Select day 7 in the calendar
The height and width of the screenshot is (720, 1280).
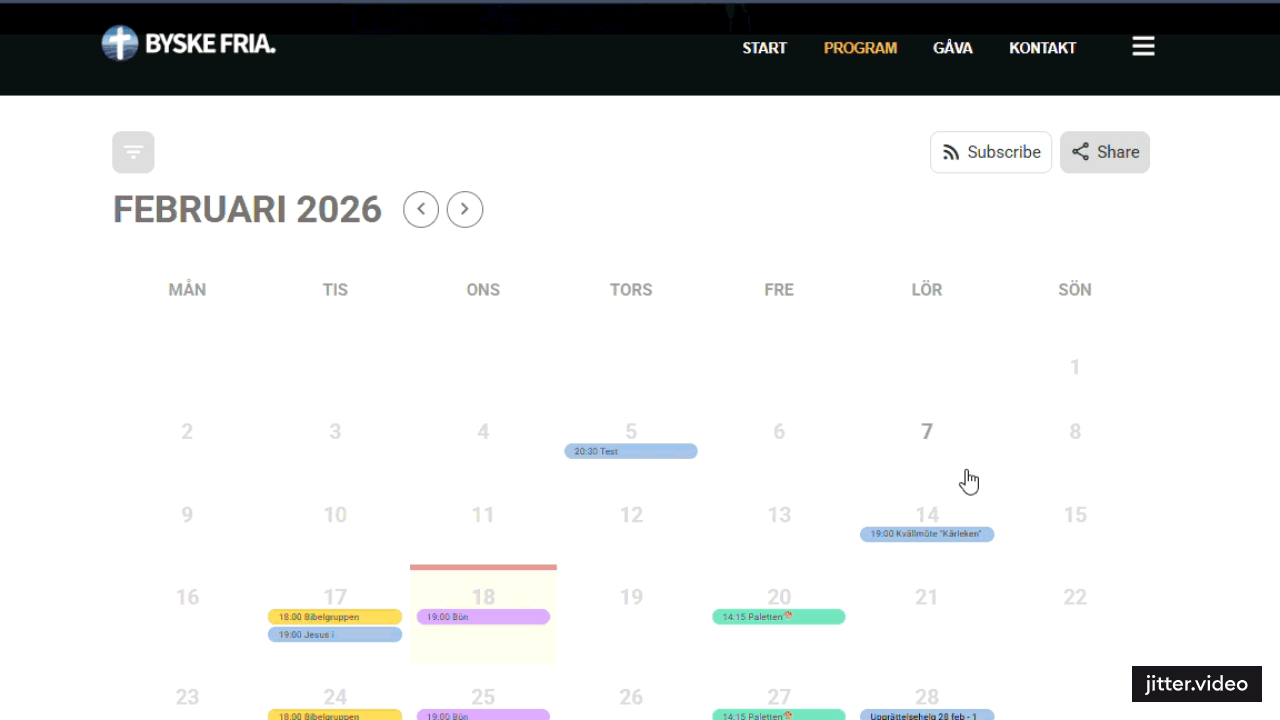click(926, 432)
